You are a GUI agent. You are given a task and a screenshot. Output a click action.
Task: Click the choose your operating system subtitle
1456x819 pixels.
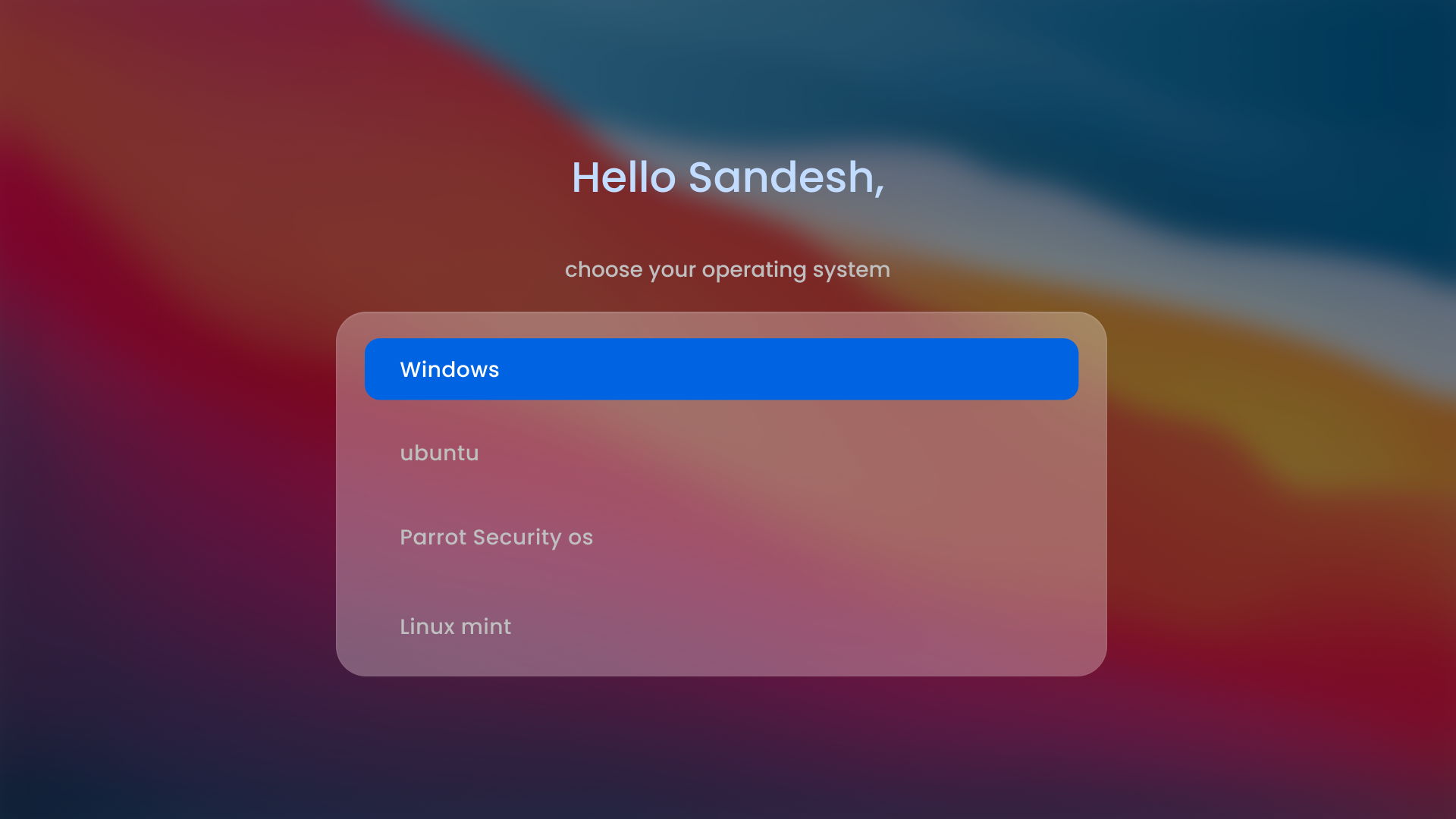(x=727, y=270)
